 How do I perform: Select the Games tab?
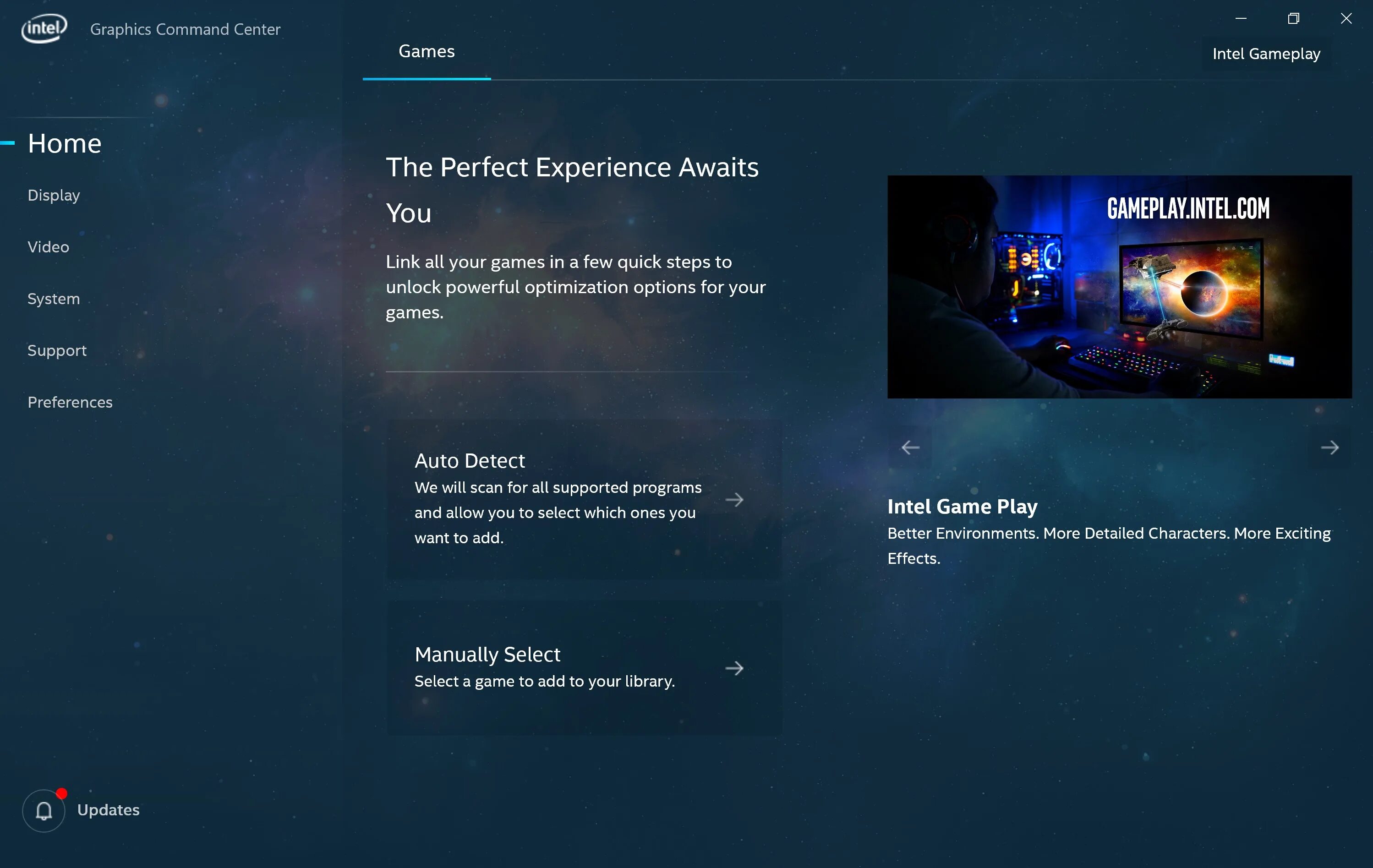(x=427, y=52)
